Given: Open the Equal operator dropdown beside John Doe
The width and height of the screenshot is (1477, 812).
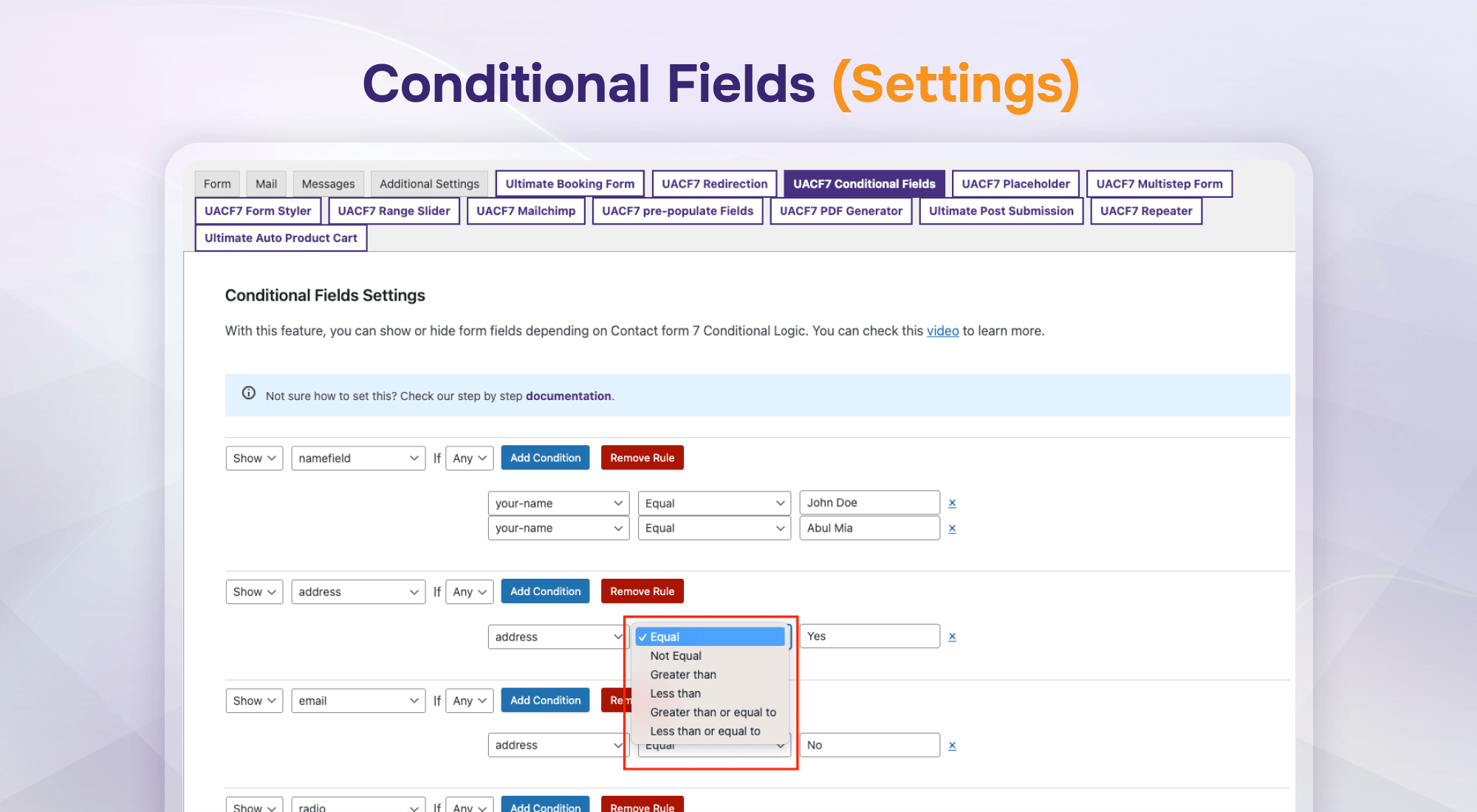Looking at the screenshot, I should click(714, 503).
